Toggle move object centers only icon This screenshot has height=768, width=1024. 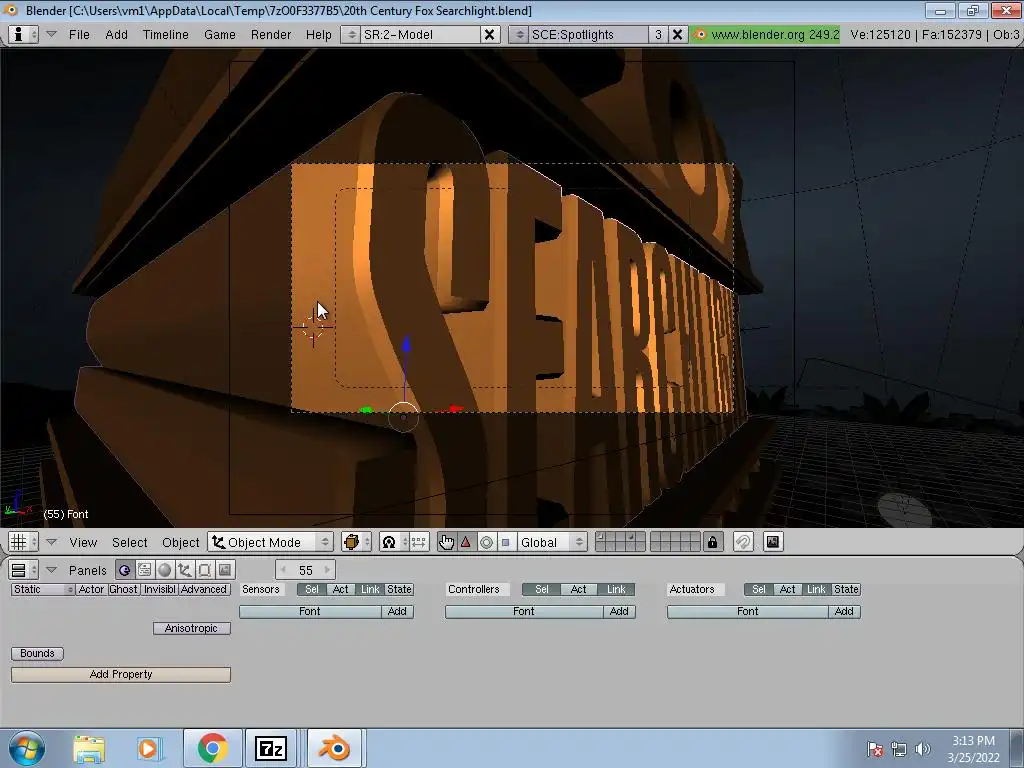[x=419, y=542]
